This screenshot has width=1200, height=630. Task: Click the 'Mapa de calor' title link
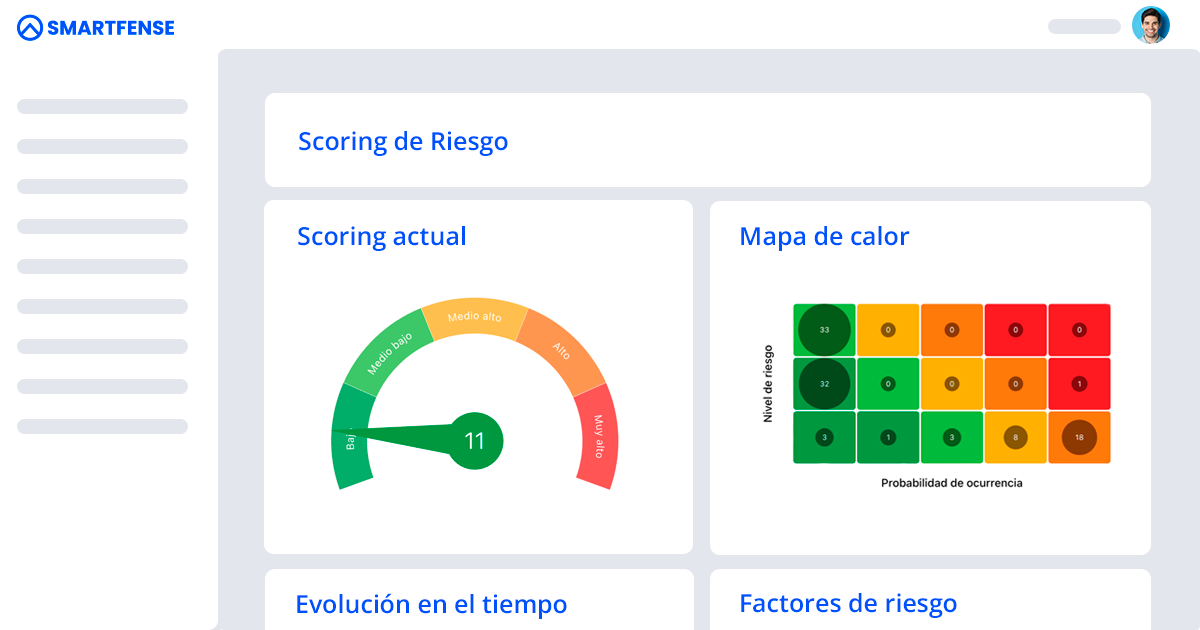click(x=824, y=236)
